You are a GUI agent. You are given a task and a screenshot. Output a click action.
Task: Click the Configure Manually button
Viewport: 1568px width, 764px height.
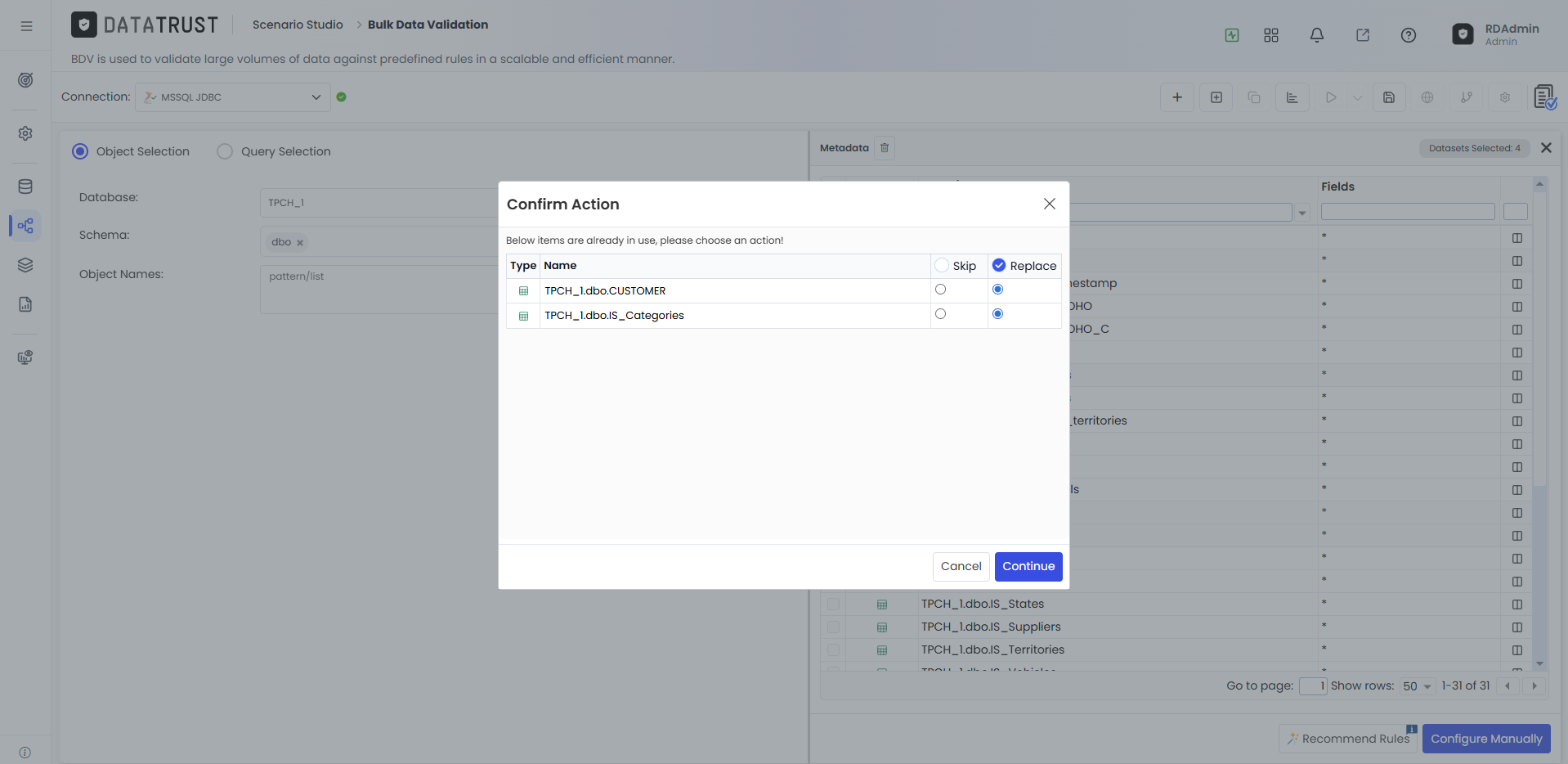(x=1486, y=739)
